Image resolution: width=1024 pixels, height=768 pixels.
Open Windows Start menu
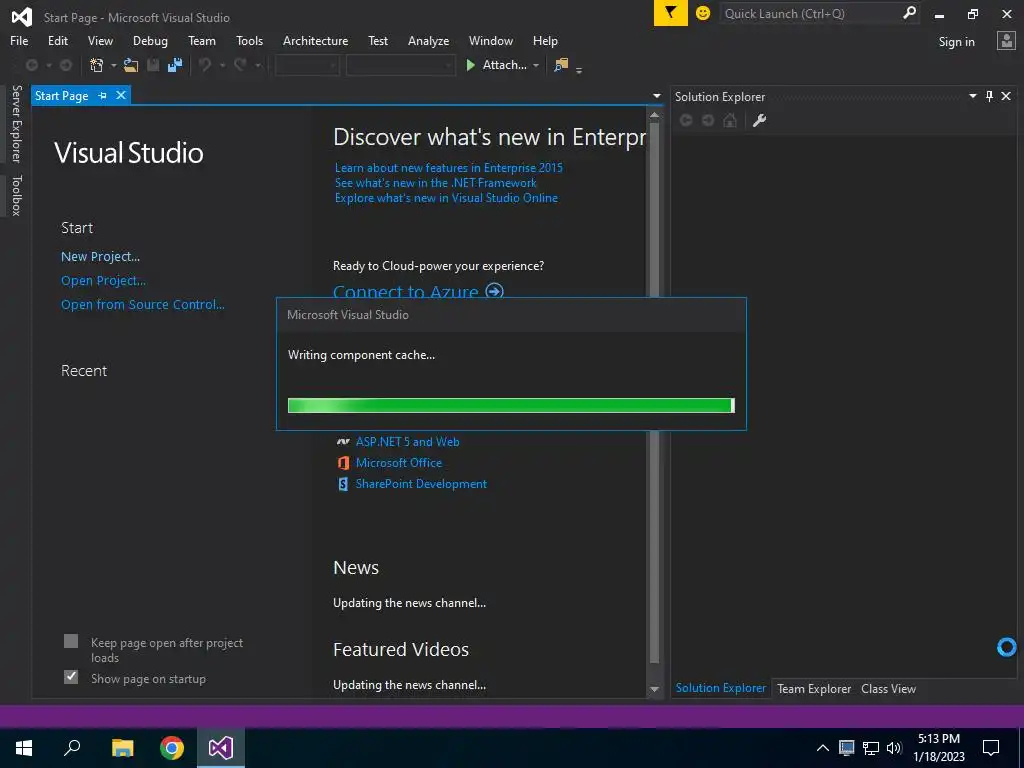click(x=24, y=748)
